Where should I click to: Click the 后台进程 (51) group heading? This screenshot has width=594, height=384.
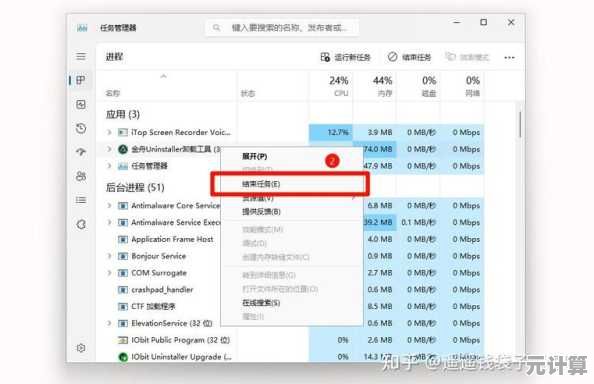135,187
